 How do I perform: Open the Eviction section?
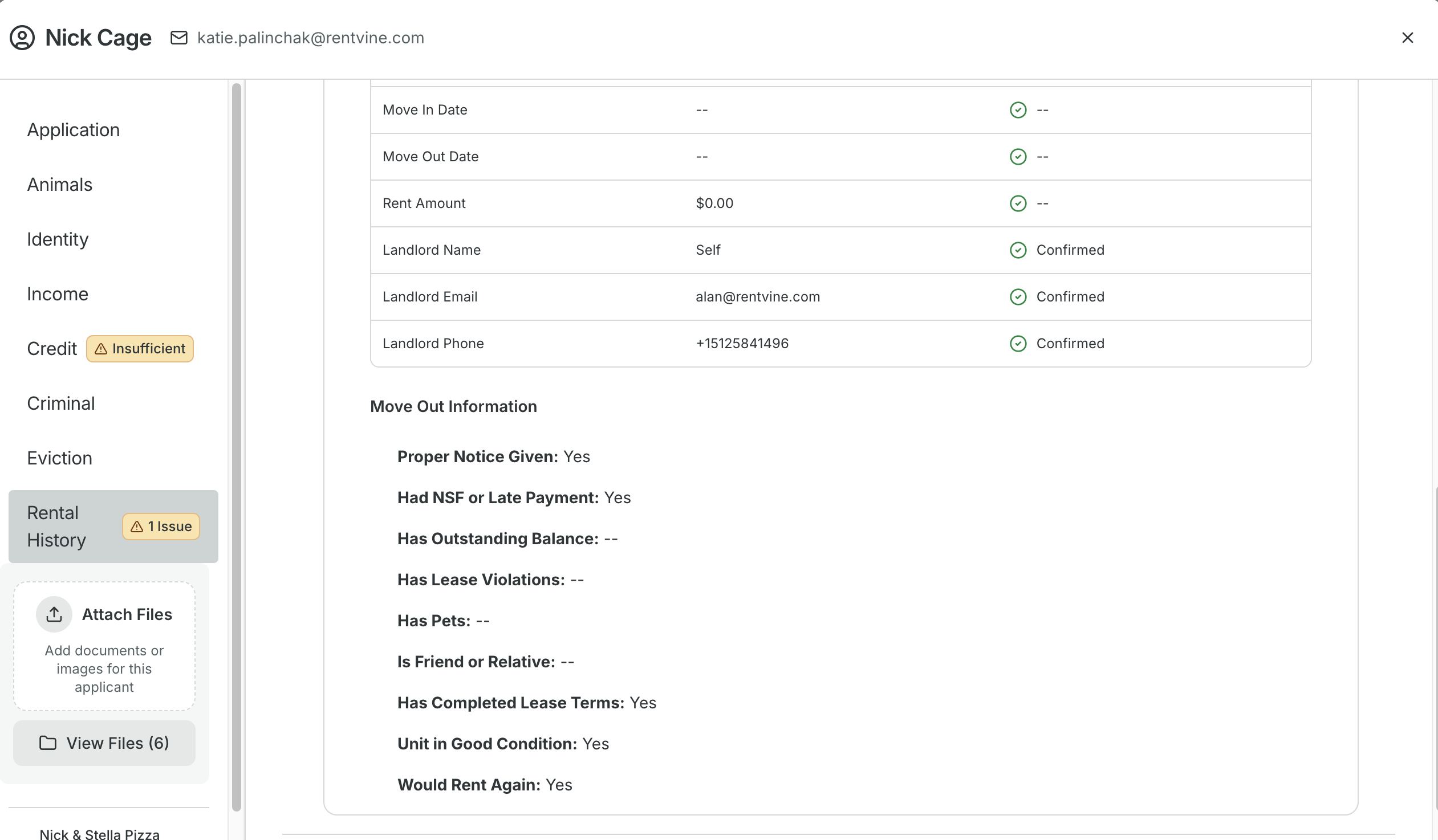point(60,458)
